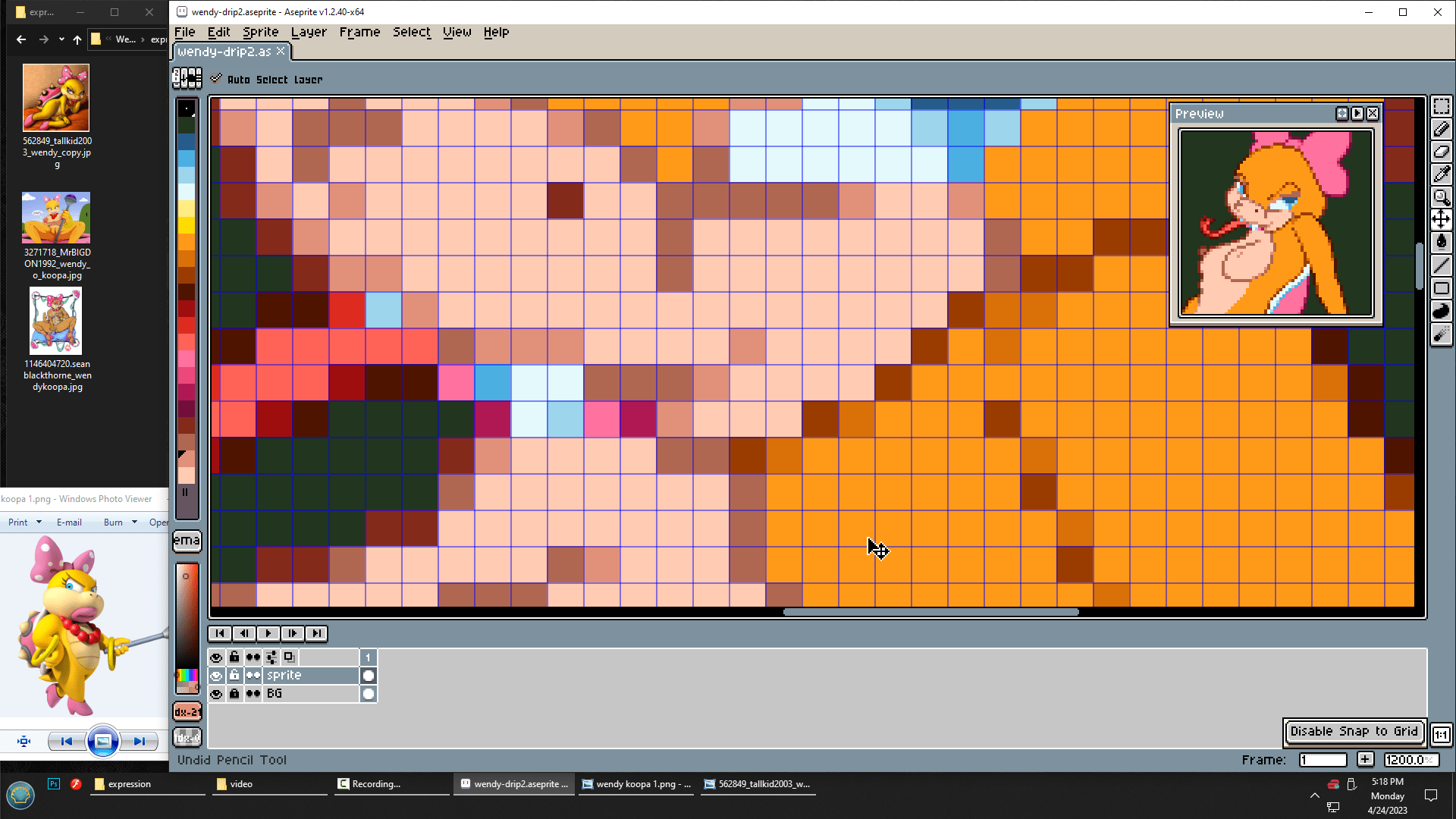1456x819 pixels.
Task: Select the Eraser tool
Action: click(1441, 152)
